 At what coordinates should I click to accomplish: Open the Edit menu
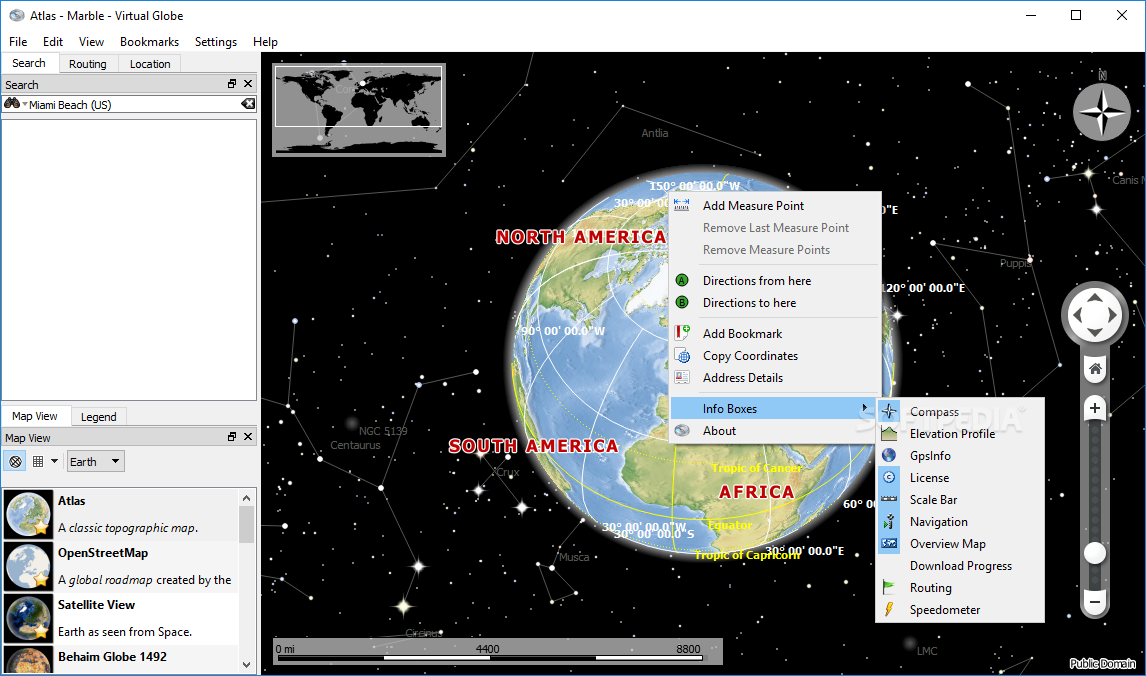53,42
